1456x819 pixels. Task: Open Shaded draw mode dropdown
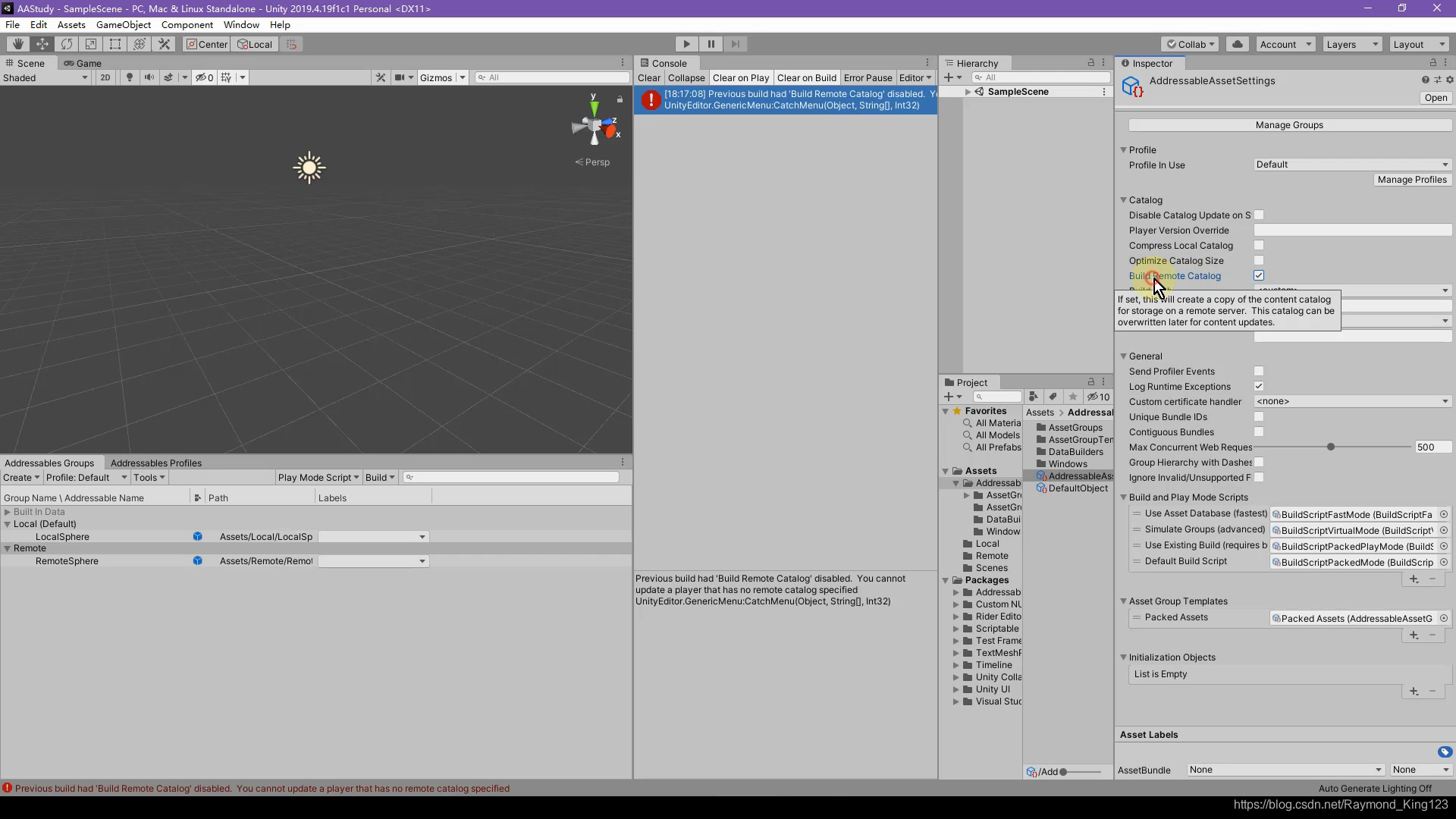45,77
